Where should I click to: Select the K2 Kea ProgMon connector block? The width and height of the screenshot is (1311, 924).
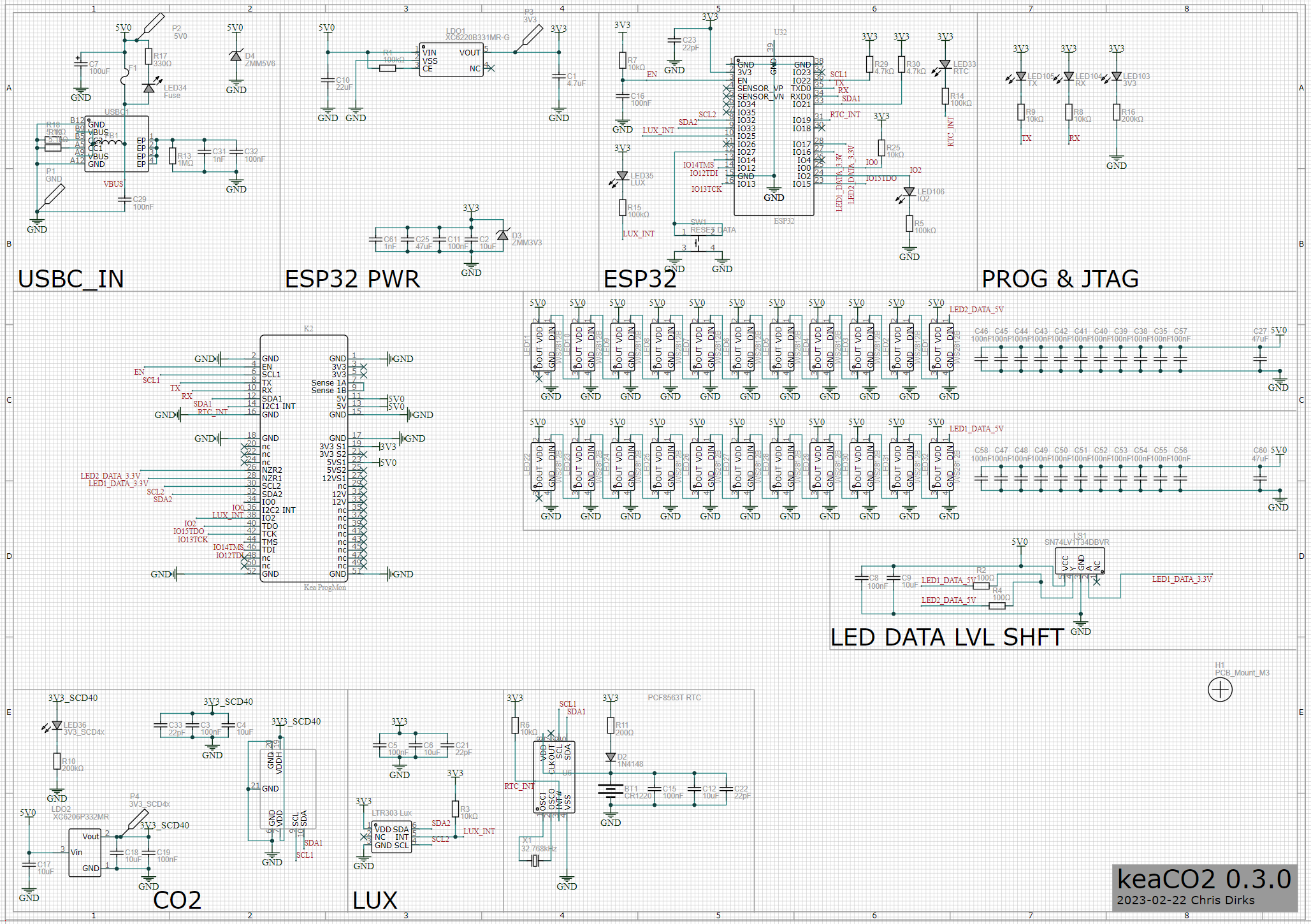(304, 458)
